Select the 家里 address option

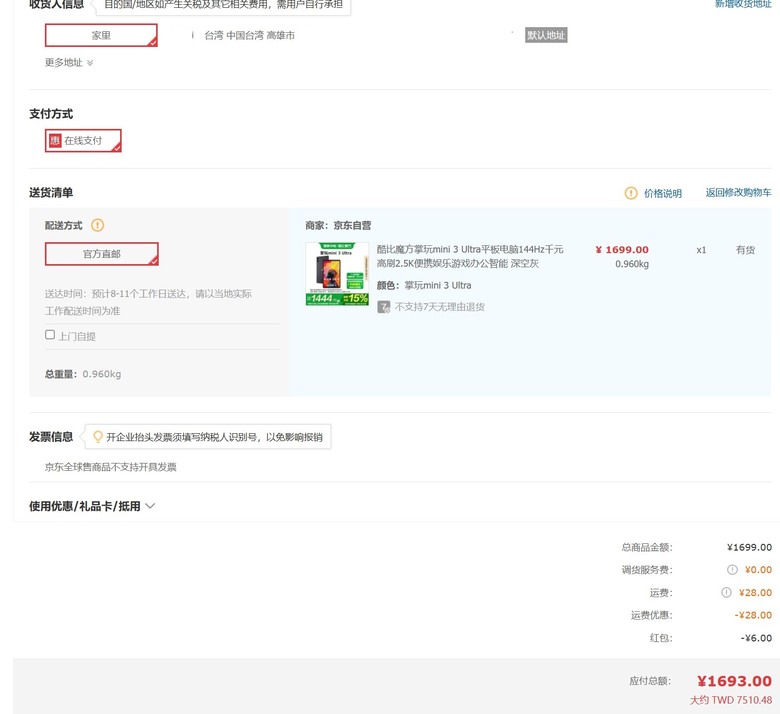click(x=101, y=35)
